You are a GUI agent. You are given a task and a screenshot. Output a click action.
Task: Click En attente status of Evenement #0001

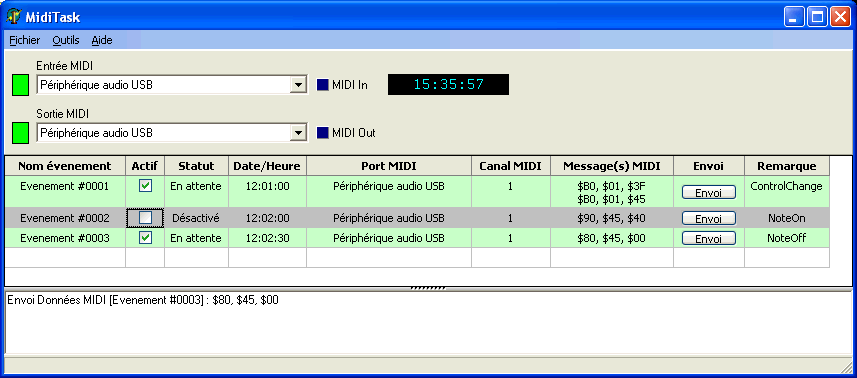tap(196, 192)
